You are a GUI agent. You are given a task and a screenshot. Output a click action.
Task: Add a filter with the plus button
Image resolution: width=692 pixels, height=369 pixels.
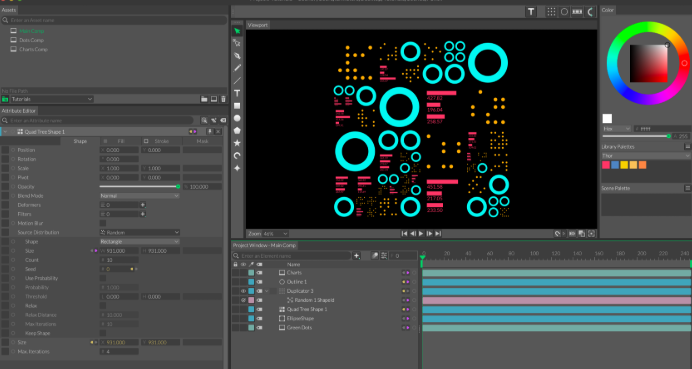click(143, 214)
